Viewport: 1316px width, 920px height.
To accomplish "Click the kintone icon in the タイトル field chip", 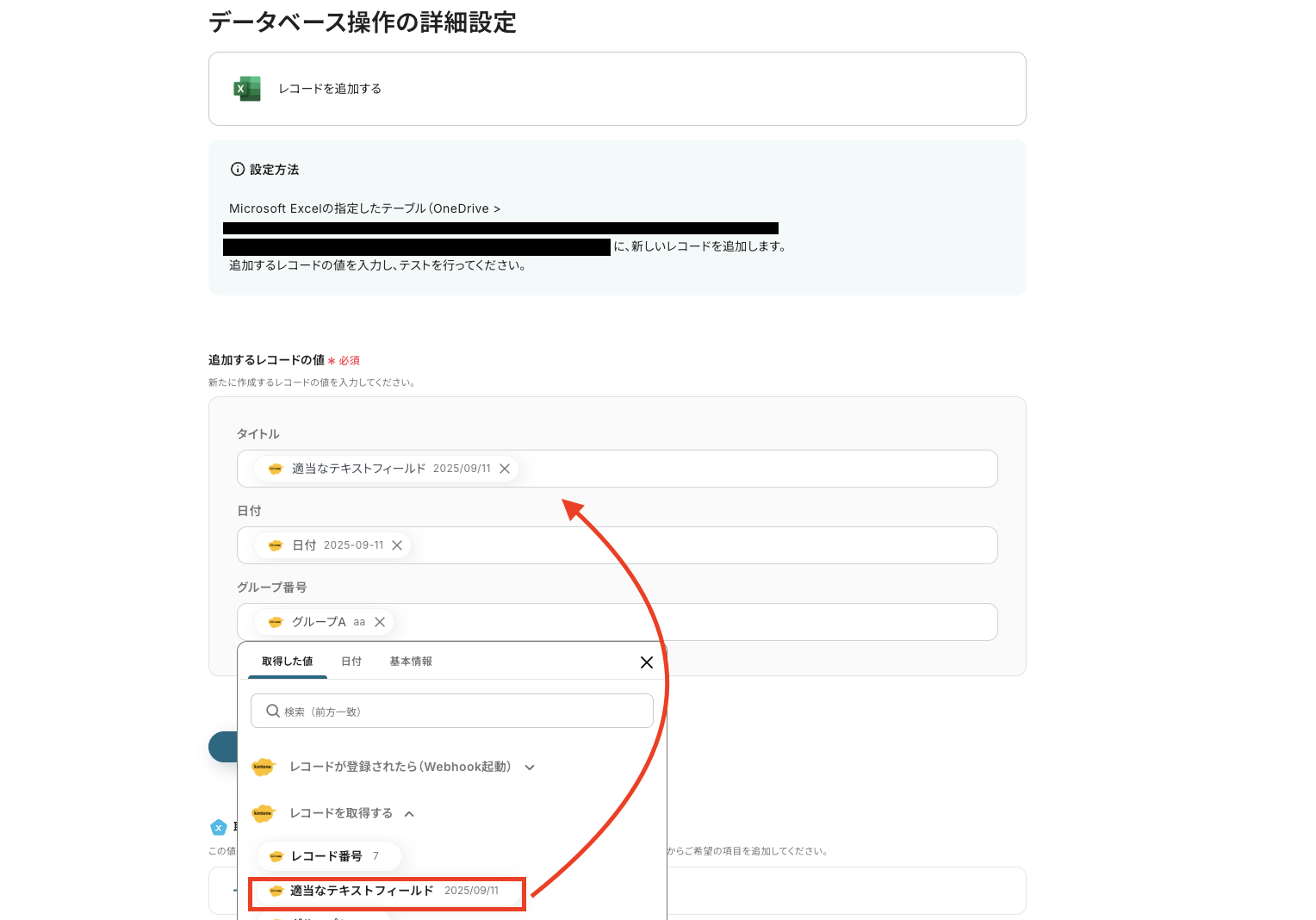I will [x=276, y=469].
